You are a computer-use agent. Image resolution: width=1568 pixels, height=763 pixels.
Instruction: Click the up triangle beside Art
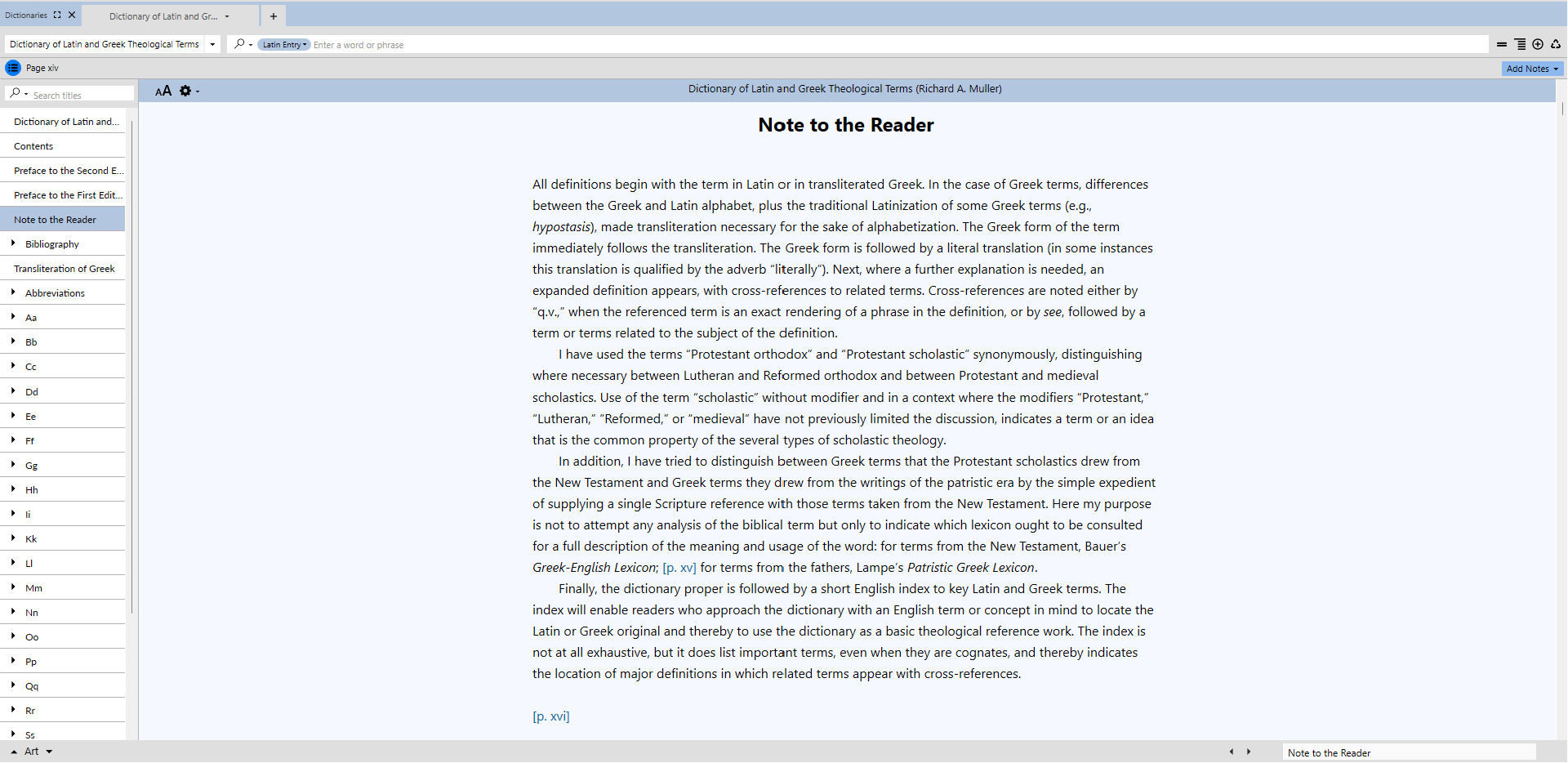[x=14, y=752]
